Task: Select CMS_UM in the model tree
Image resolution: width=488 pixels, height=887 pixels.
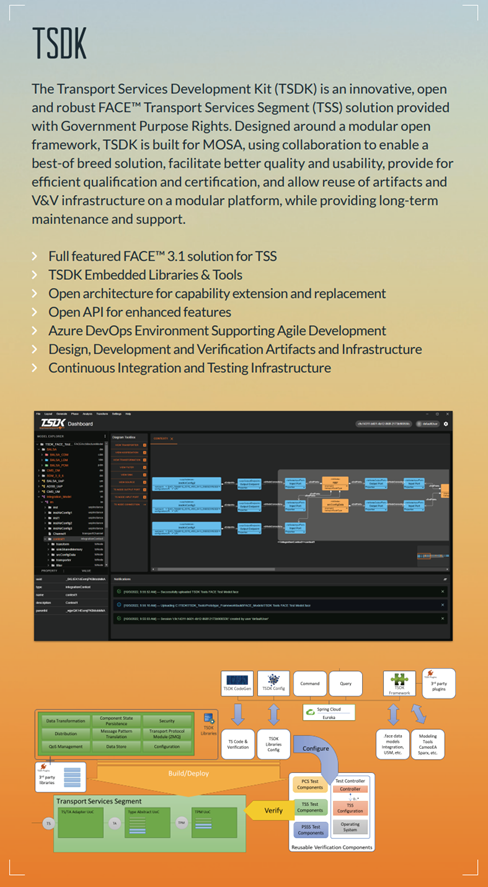Action: 53,492
